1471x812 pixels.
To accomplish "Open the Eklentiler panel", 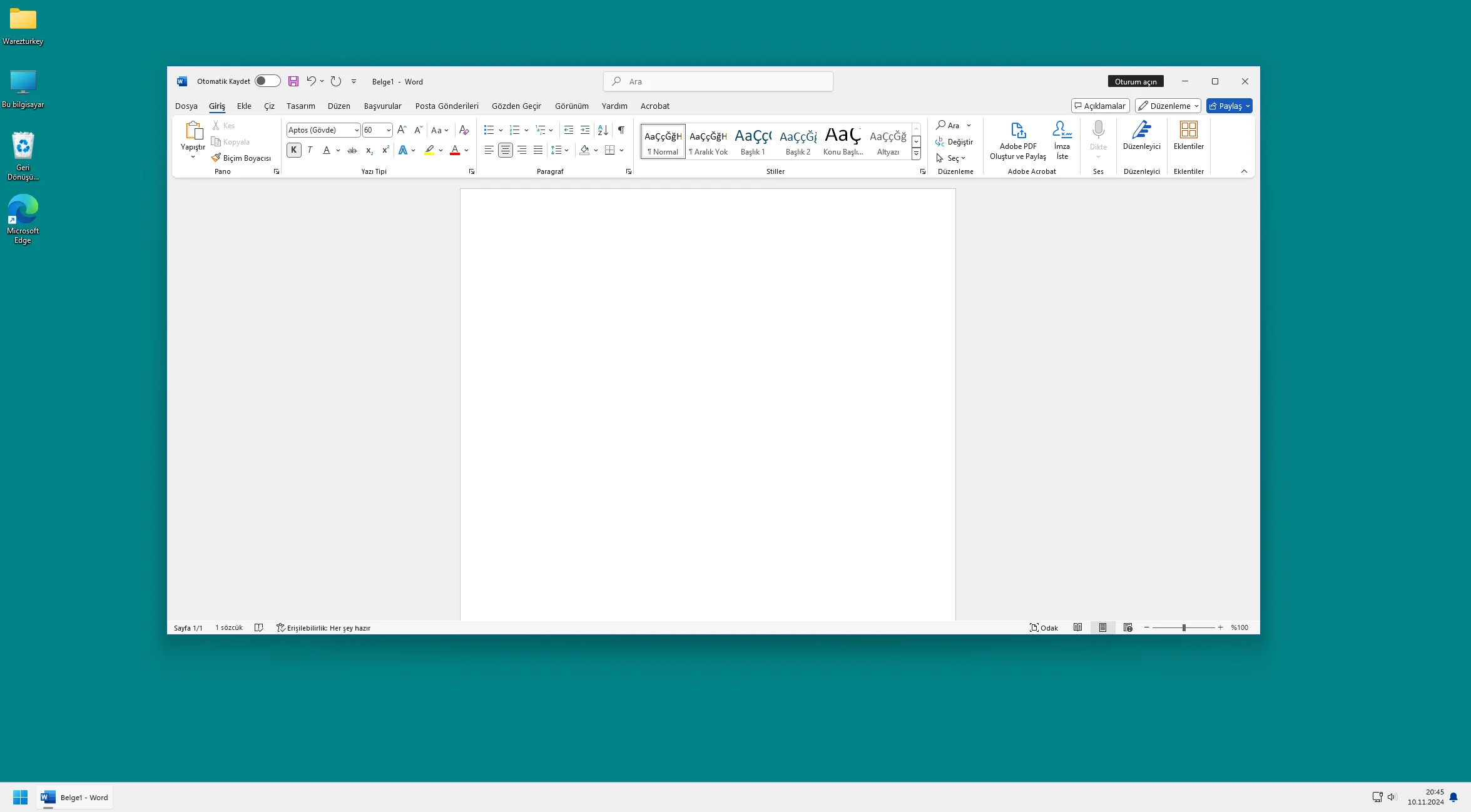I will tap(1188, 136).
